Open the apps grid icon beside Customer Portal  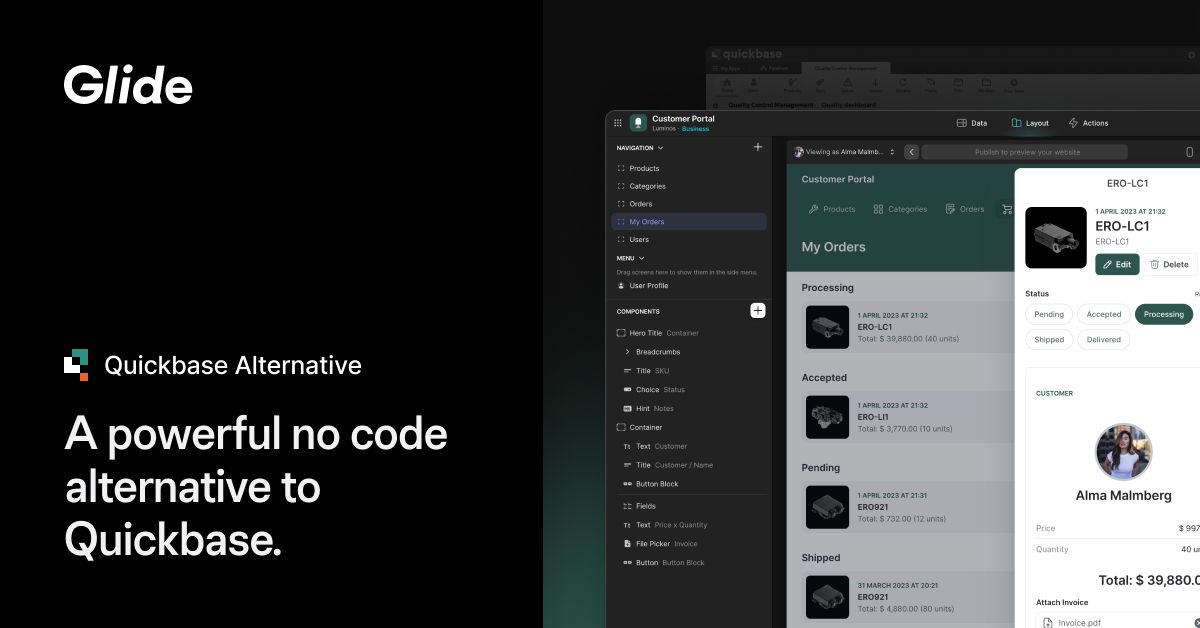pyautogui.click(x=617, y=123)
